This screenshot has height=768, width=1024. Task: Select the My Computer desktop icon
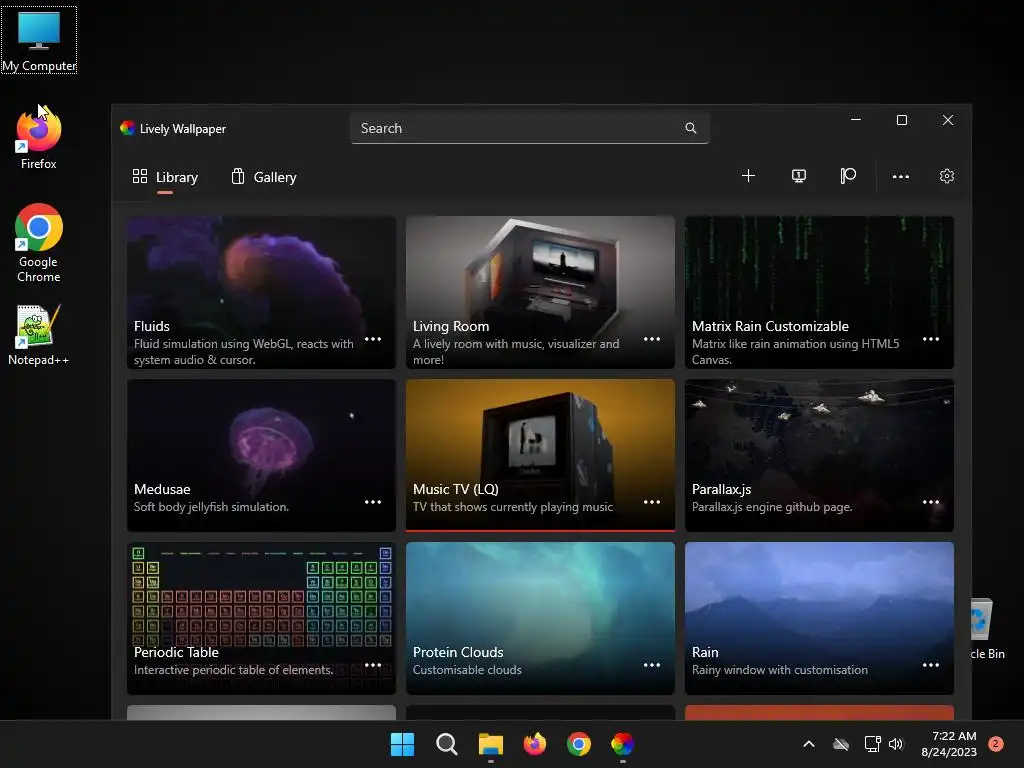click(39, 40)
